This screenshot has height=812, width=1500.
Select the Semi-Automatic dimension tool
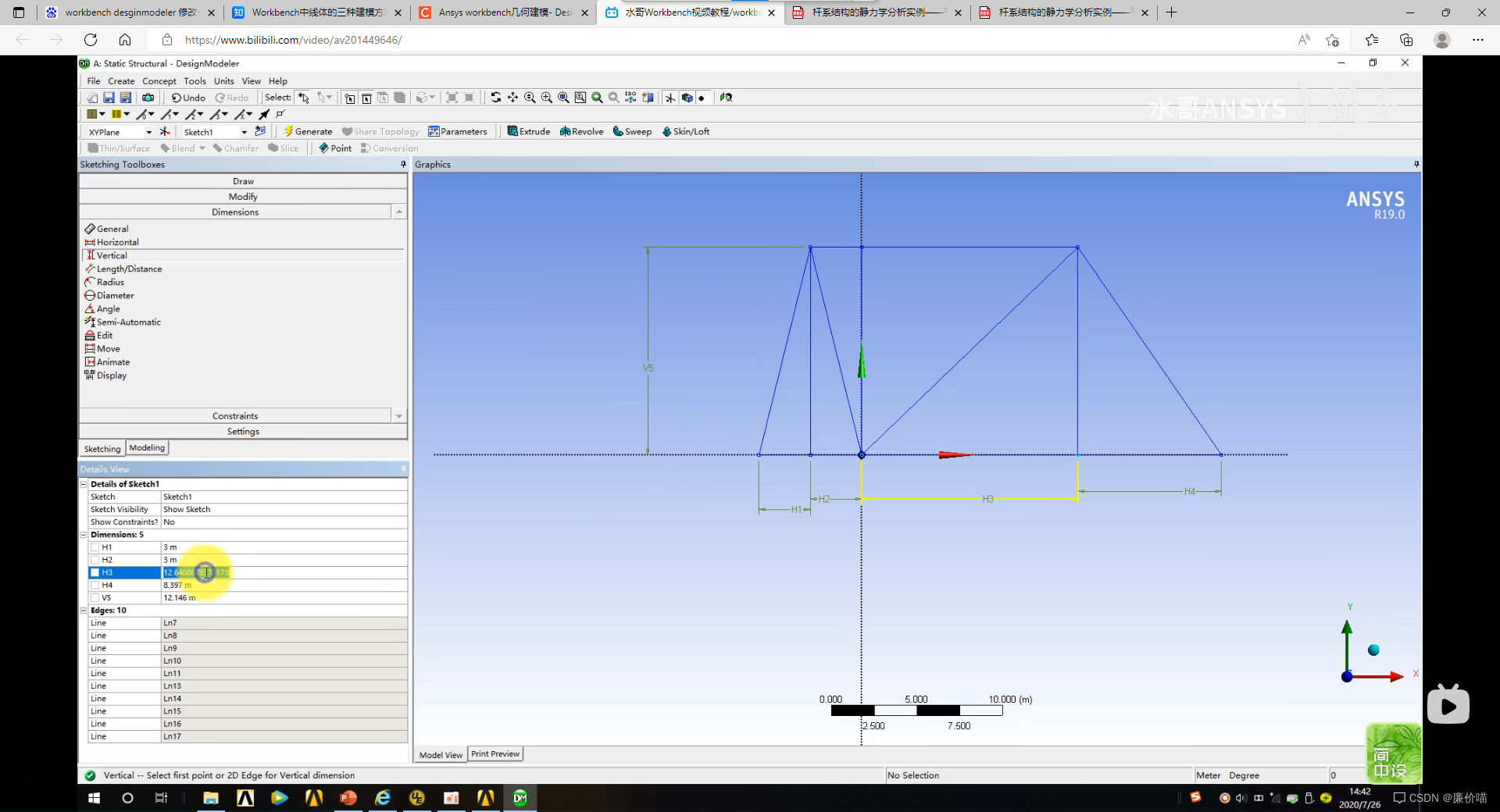123,322
